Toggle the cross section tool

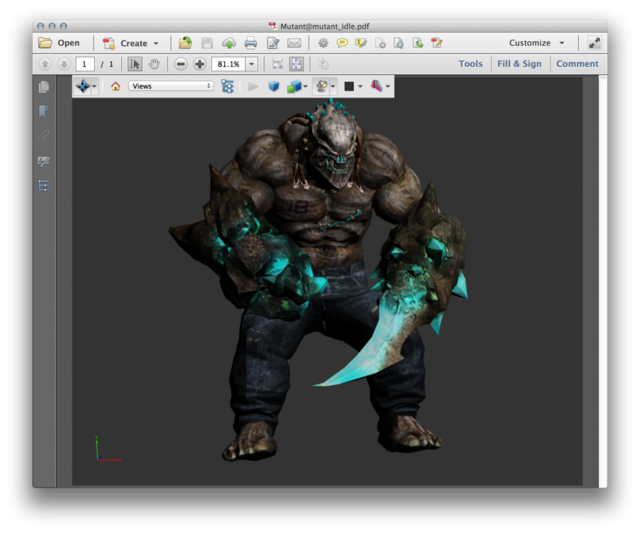point(376,86)
